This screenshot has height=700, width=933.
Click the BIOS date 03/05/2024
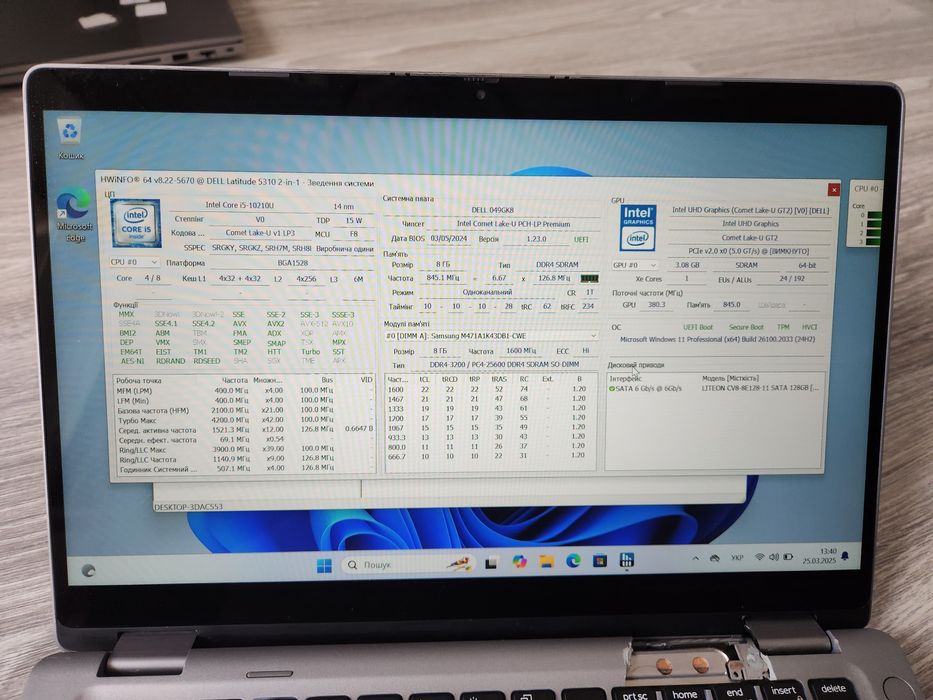coord(449,238)
